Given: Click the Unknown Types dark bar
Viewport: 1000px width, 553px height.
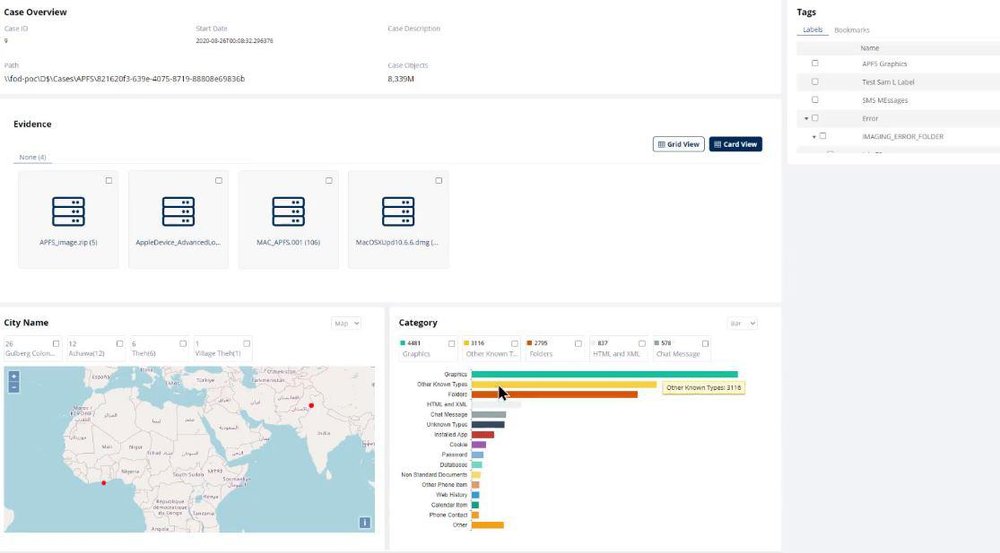Looking at the screenshot, I should 488,425.
